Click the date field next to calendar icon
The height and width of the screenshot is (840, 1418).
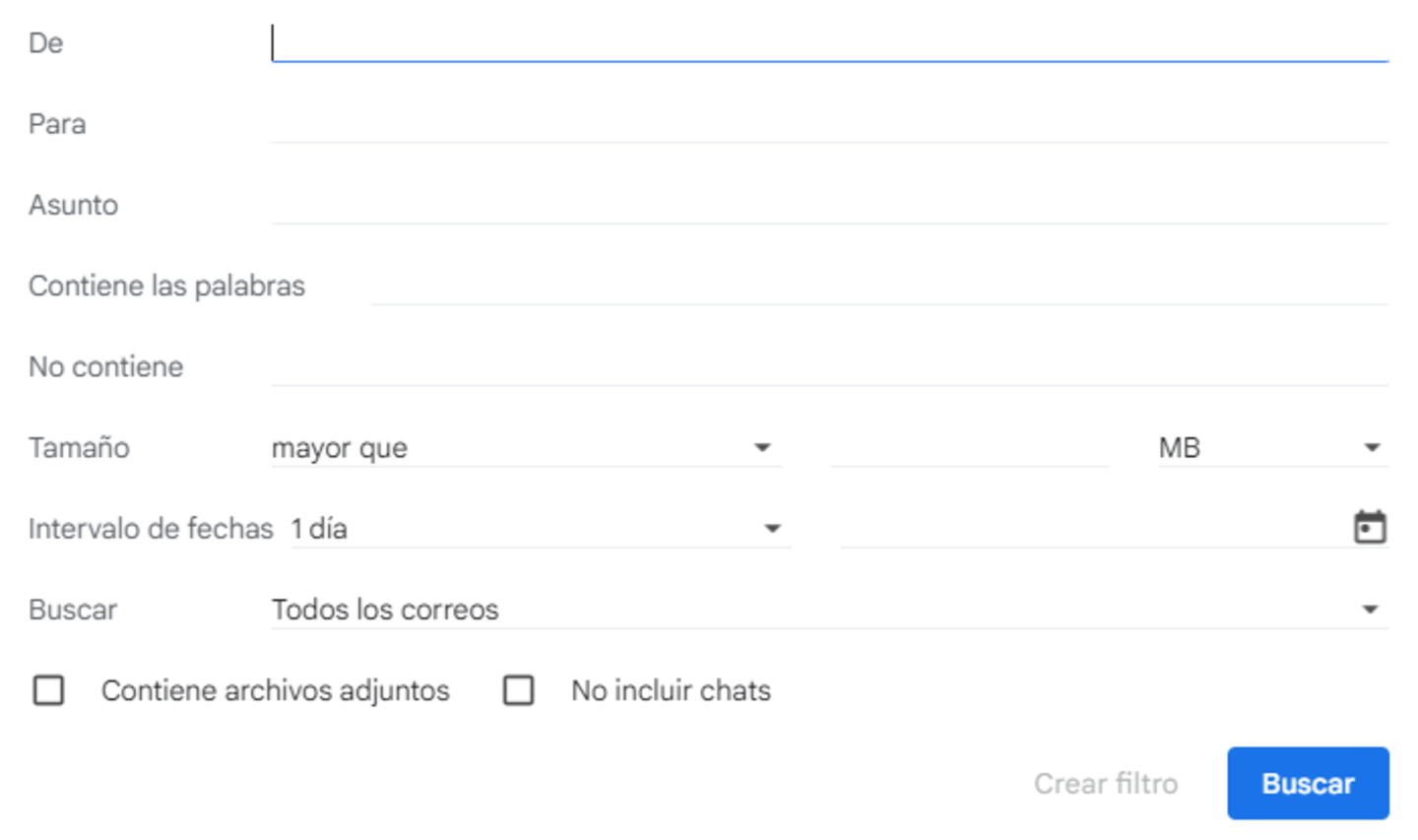coord(1093,529)
